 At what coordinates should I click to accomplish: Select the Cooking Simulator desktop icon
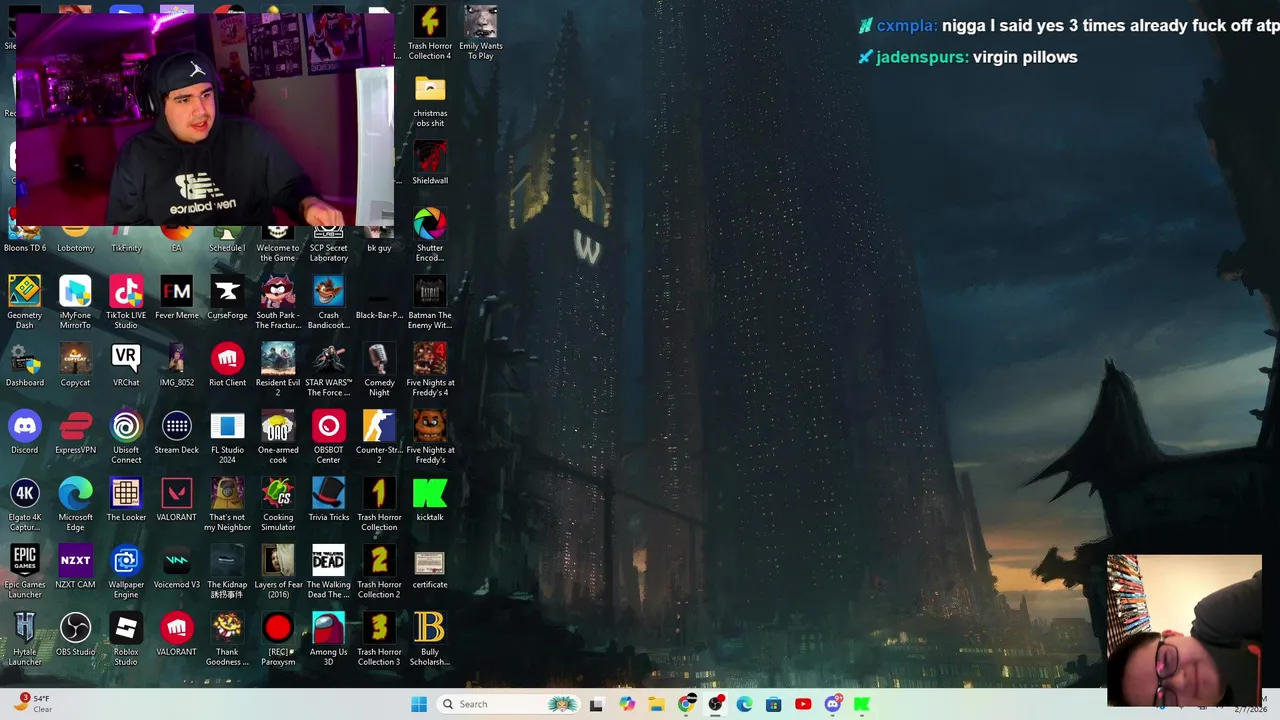click(x=278, y=504)
